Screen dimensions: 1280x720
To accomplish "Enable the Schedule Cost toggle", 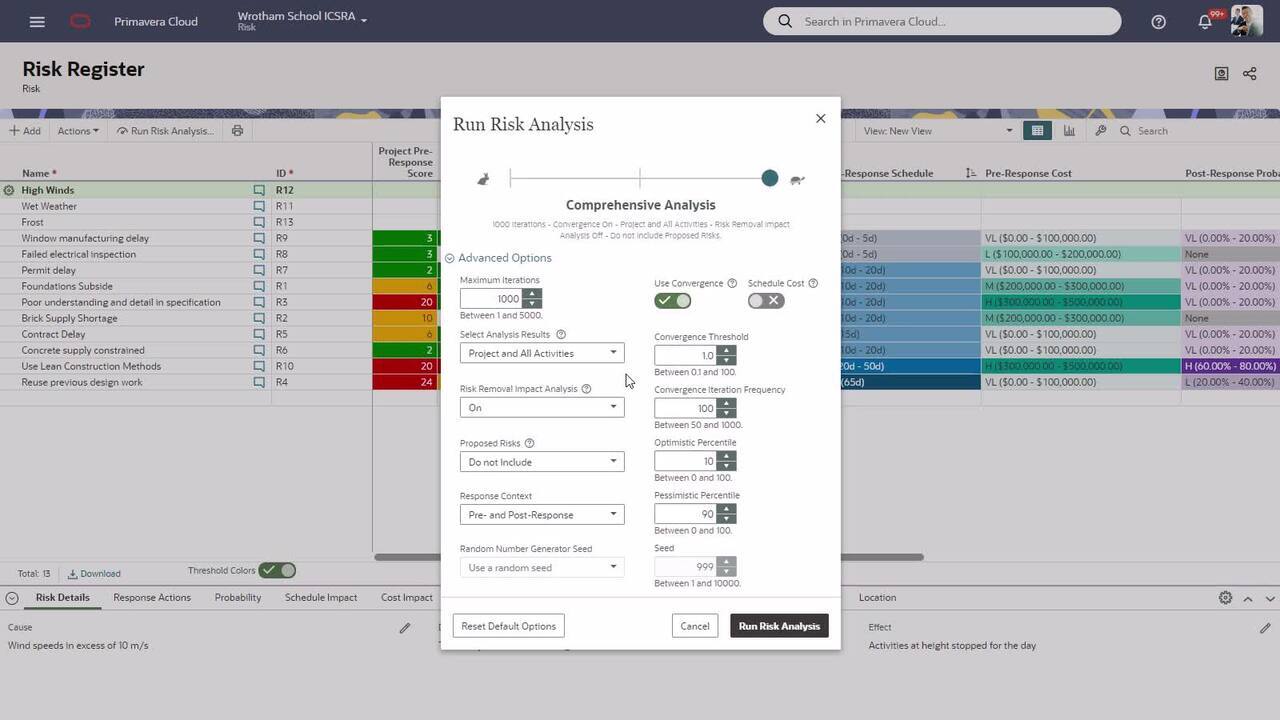I will pos(766,301).
